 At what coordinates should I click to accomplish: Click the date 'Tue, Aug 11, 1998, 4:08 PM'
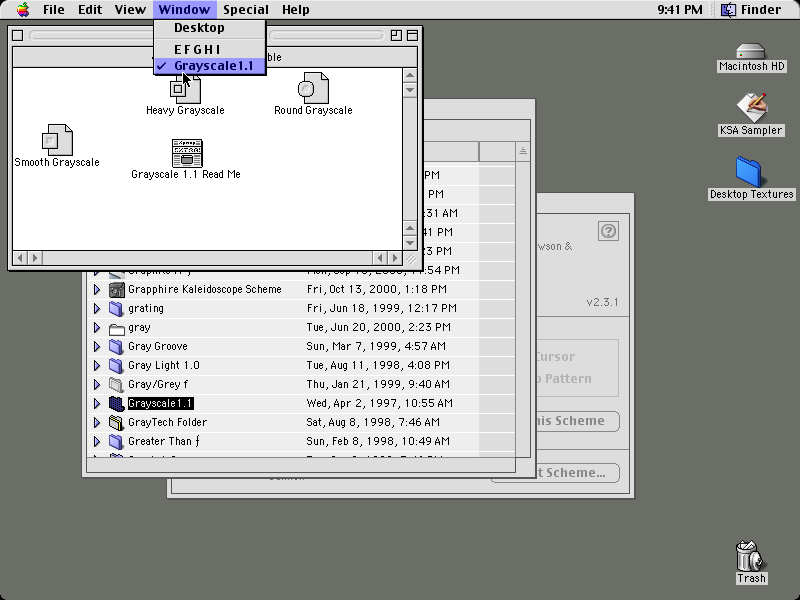(378, 365)
